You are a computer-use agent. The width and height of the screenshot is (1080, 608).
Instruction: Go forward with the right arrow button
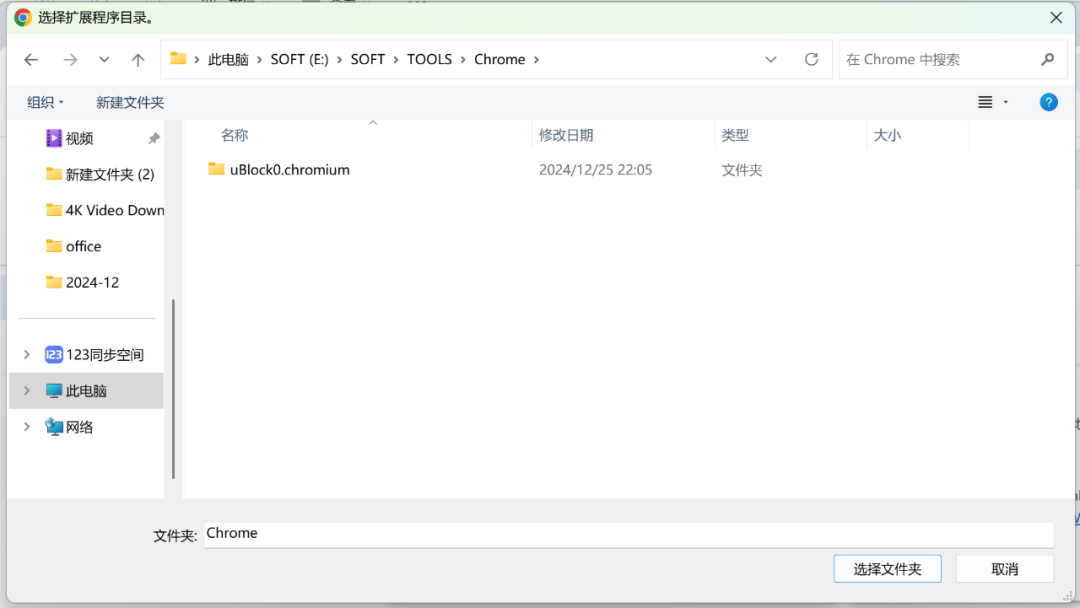coord(70,60)
